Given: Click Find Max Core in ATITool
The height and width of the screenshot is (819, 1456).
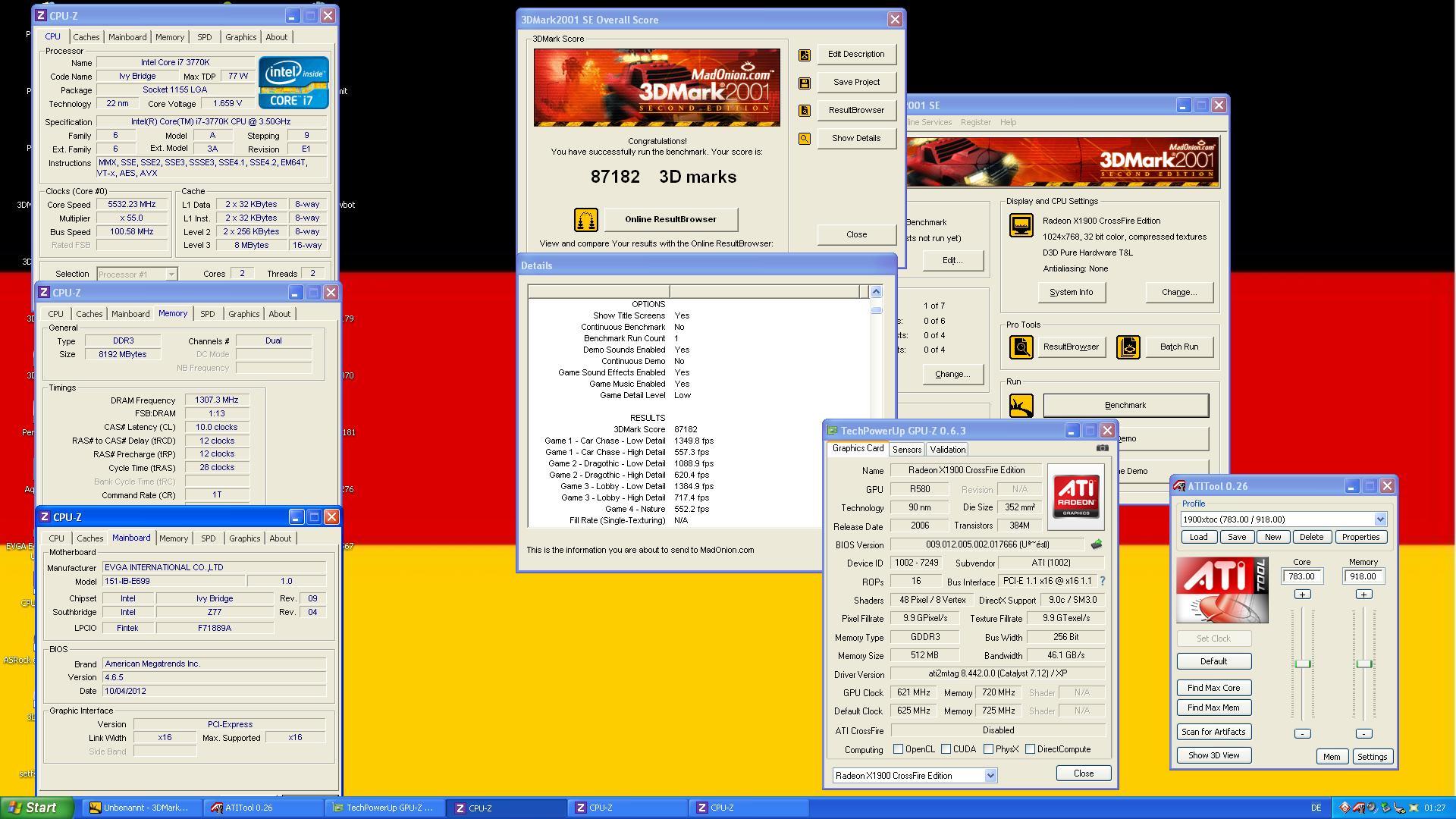Looking at the screenshot, I should [1213, 689].
